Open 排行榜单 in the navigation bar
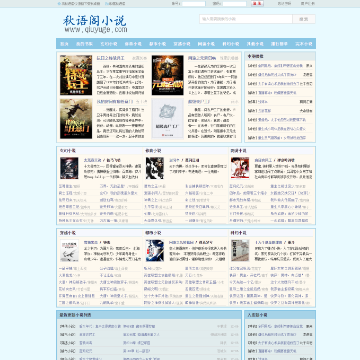 [279, 44]
